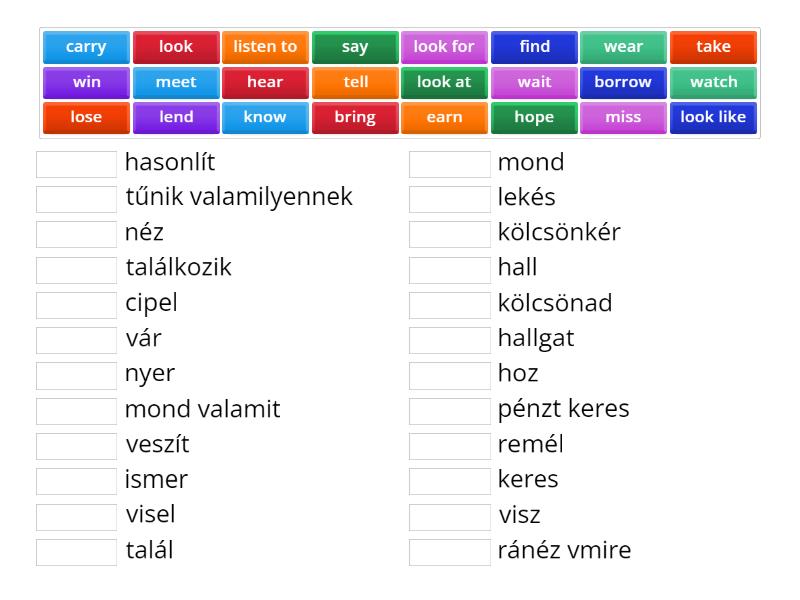Click the 'listen to' tile
800x600 pixels.
coord(265,46)
